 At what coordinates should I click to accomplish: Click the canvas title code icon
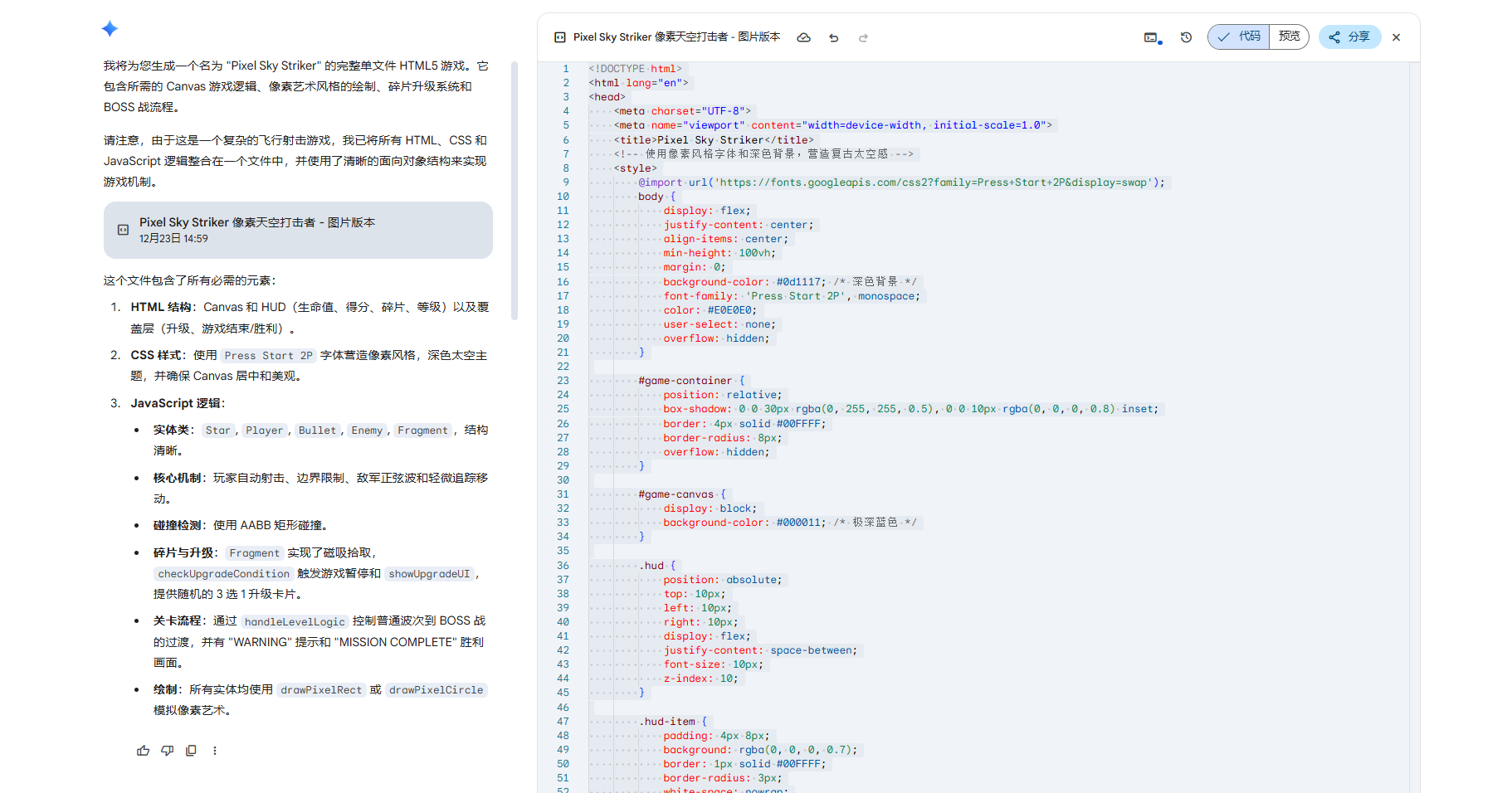coord(560,37)
